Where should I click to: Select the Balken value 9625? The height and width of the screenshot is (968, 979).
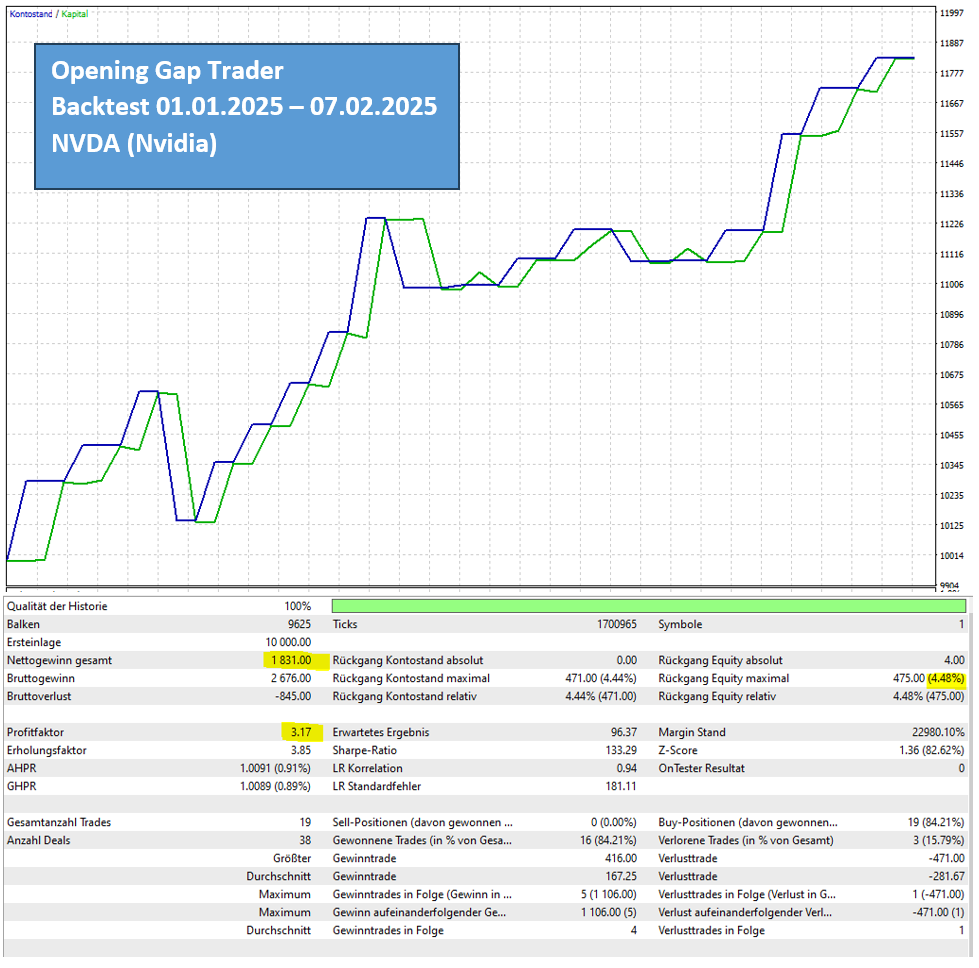coord(299,625)
